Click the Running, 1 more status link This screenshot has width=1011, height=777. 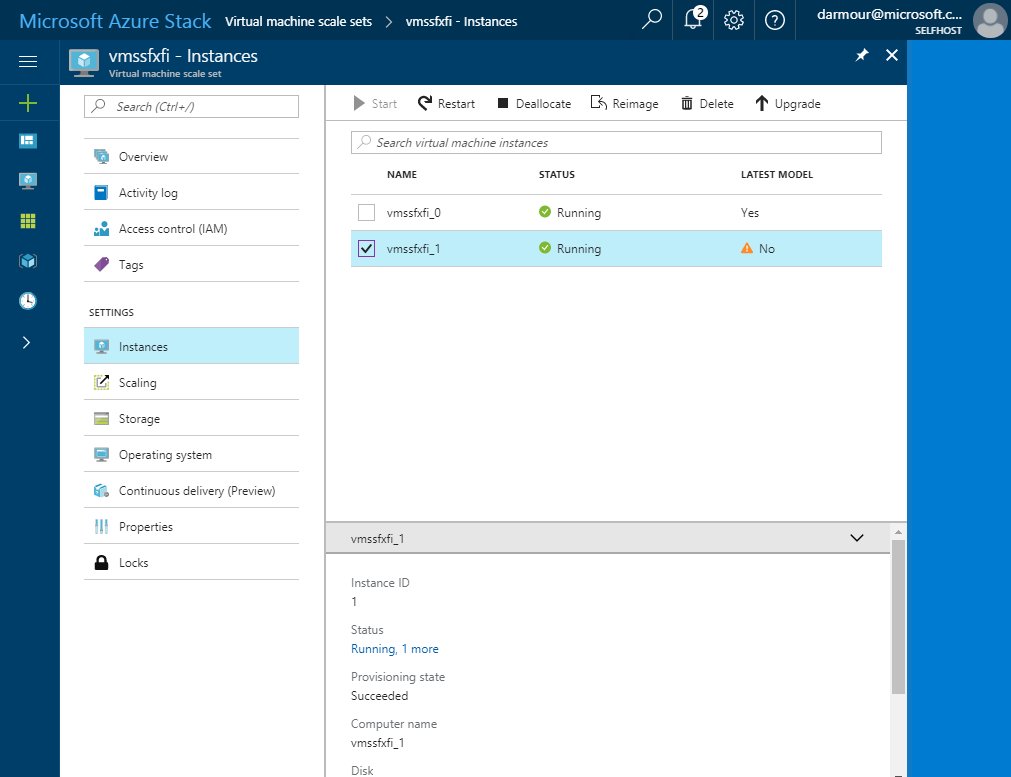tap(395, 649)
